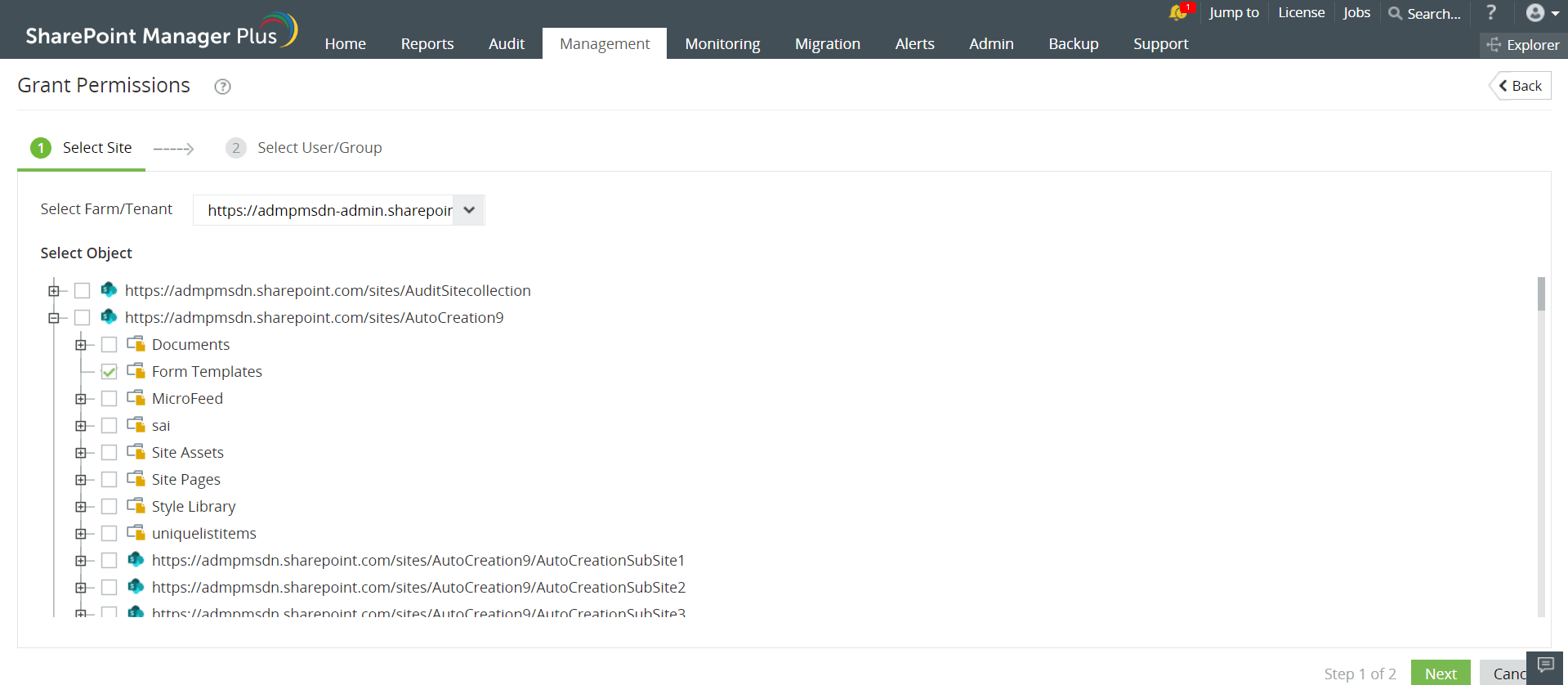Open the Backup tab
Screen dimensions: 1568x685
[1074, 43]
